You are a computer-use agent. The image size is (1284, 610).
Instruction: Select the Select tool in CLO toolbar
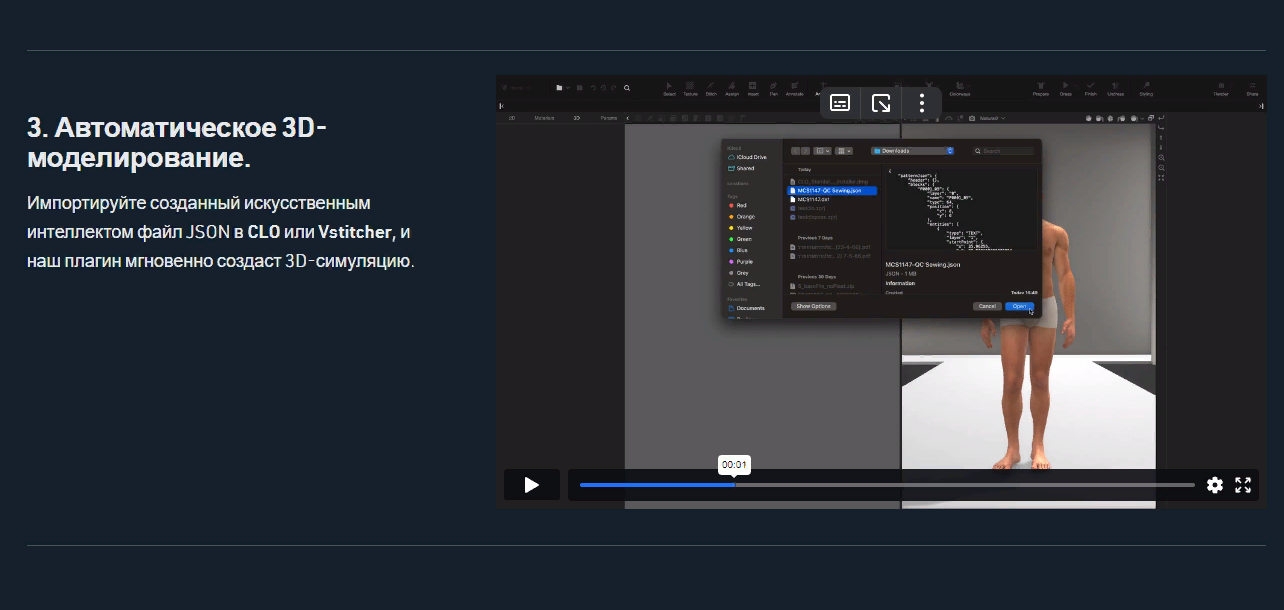coord(669,88)
